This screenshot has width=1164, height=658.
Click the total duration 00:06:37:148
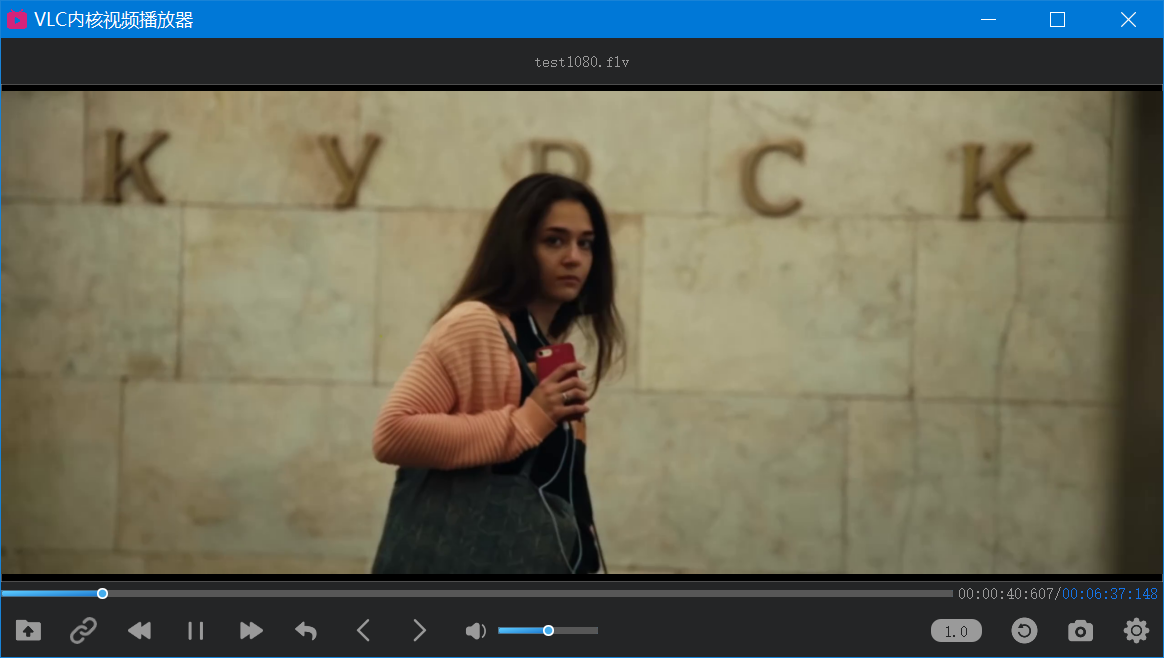click(x=1110, y=594)
